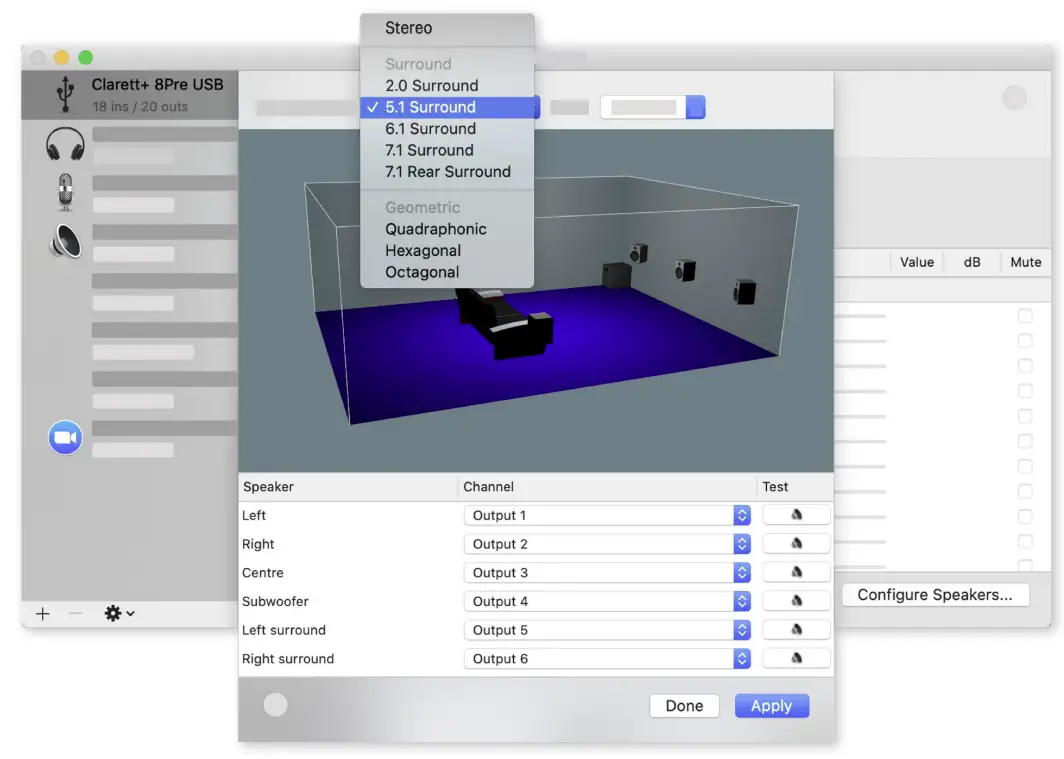Viewport: 1064px width, 759px height.
Task: Test the Left surround speaker
Action: [x=797, y=629]
